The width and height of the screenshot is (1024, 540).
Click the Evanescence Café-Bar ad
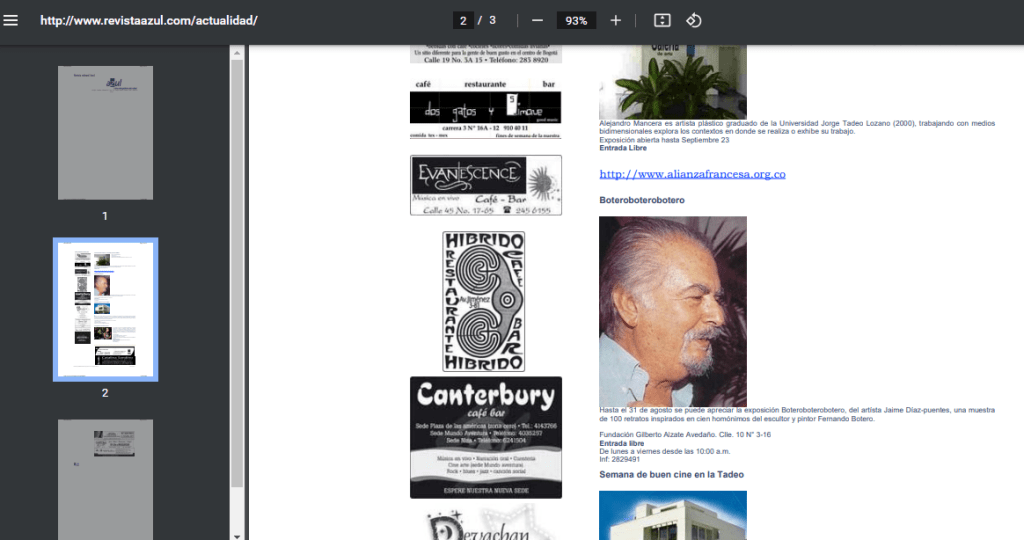coord(485,185)
